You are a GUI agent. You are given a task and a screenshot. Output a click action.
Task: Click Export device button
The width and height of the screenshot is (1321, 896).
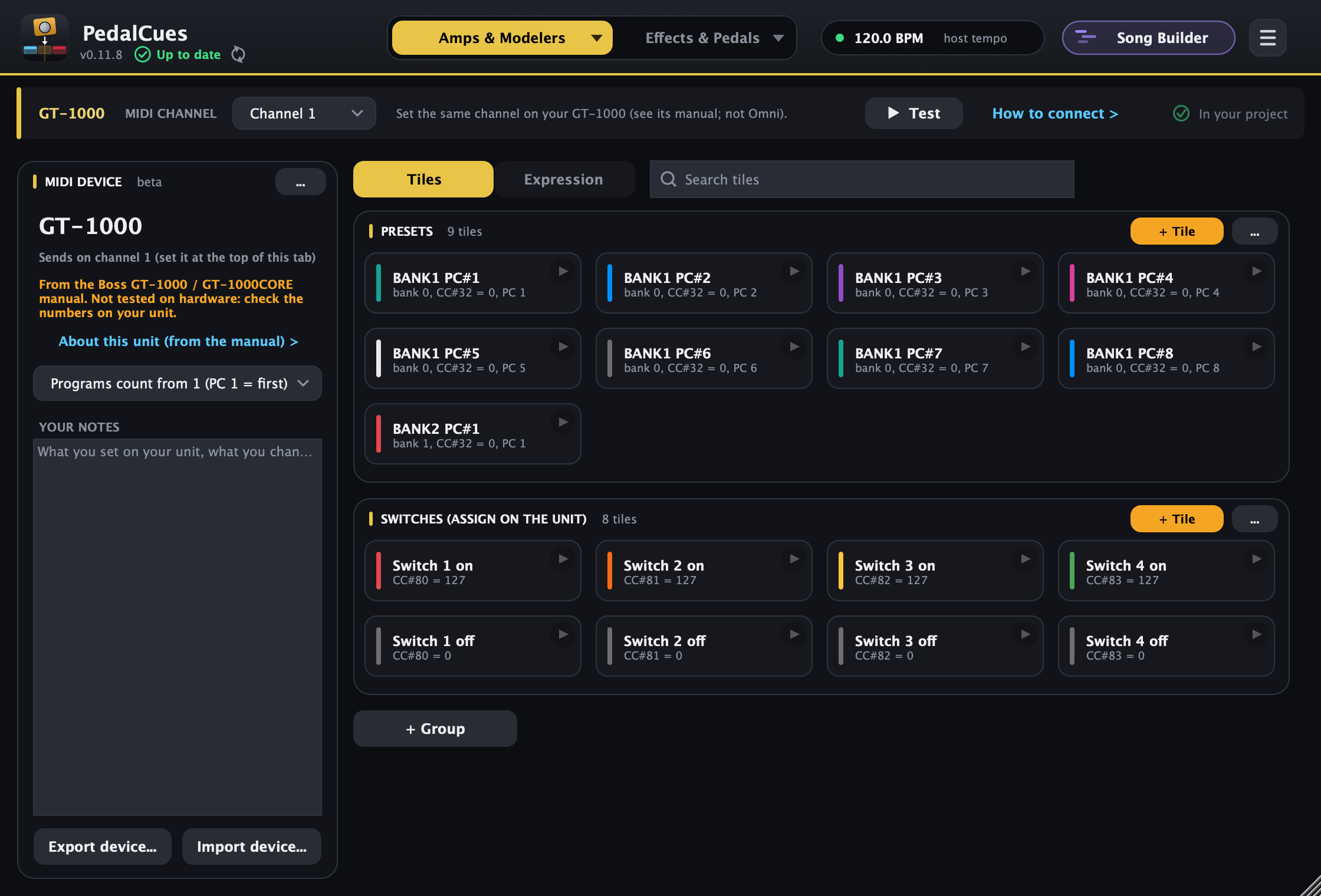click(103, 846)
